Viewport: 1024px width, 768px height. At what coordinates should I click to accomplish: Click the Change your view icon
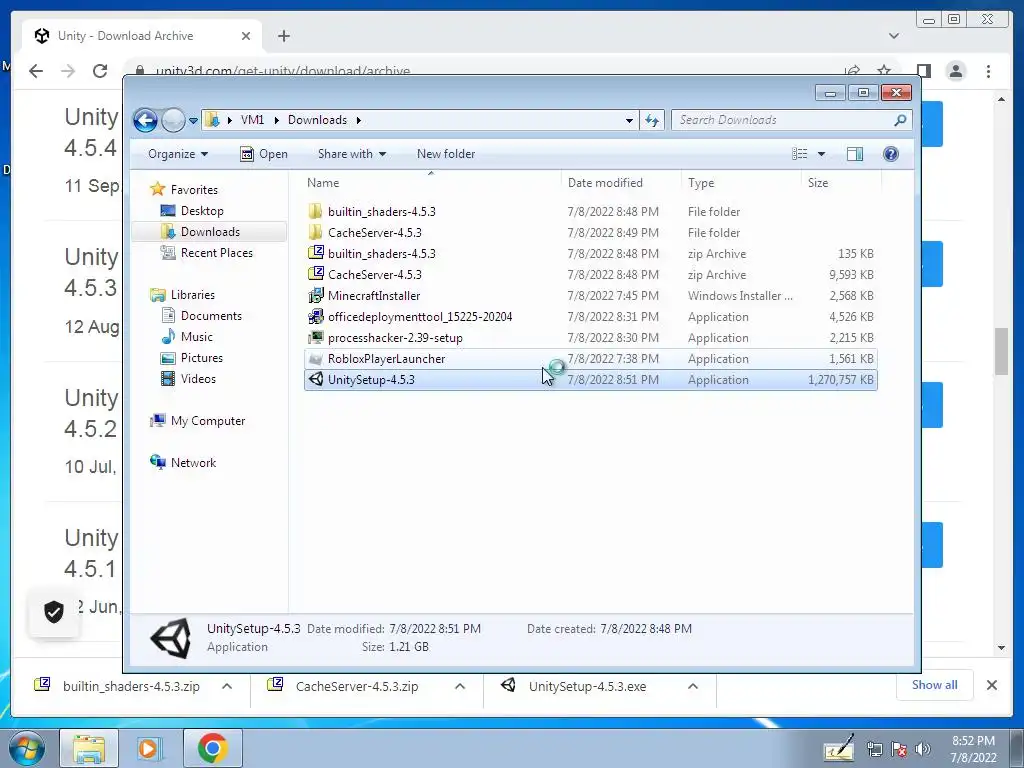coord(800,154)
